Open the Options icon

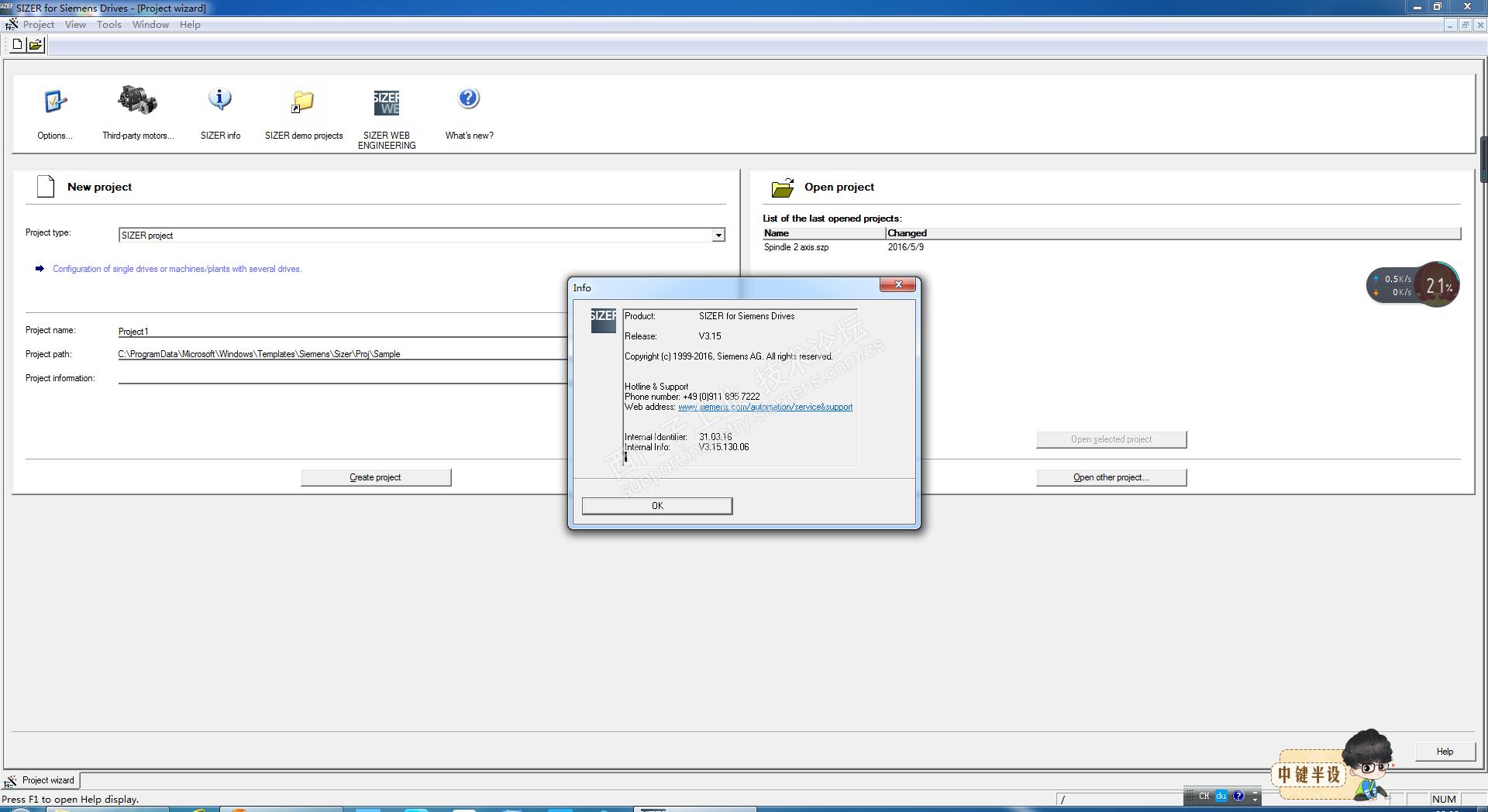[x=55, y=101]
